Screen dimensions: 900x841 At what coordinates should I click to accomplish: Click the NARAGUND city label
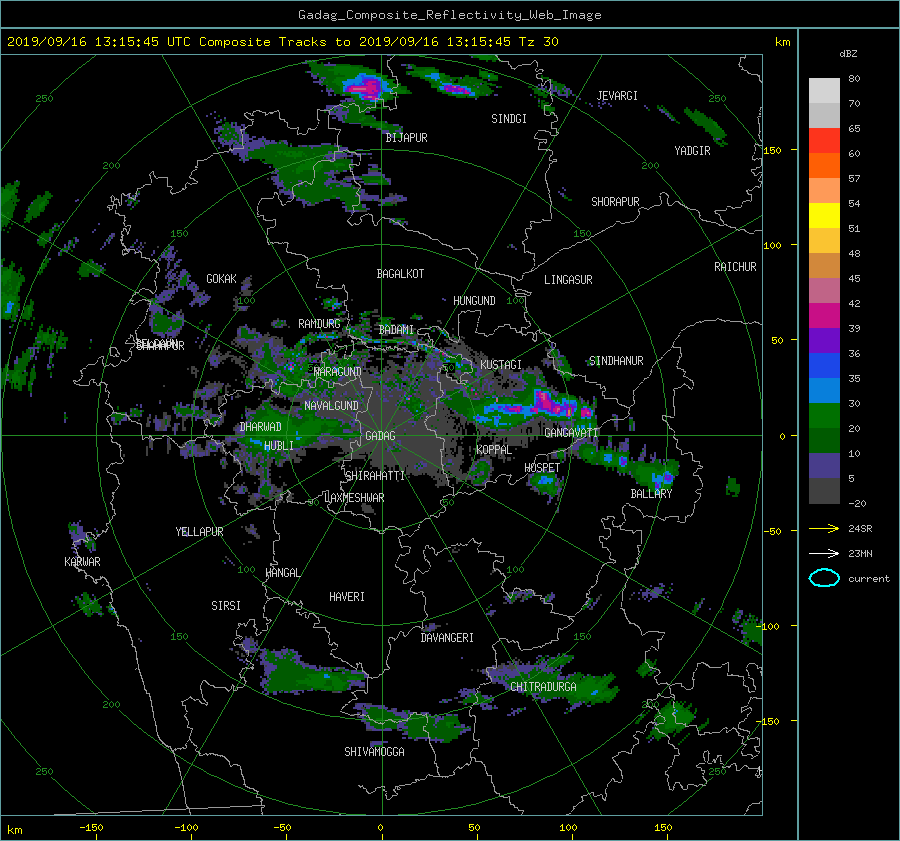coord(338,372)
